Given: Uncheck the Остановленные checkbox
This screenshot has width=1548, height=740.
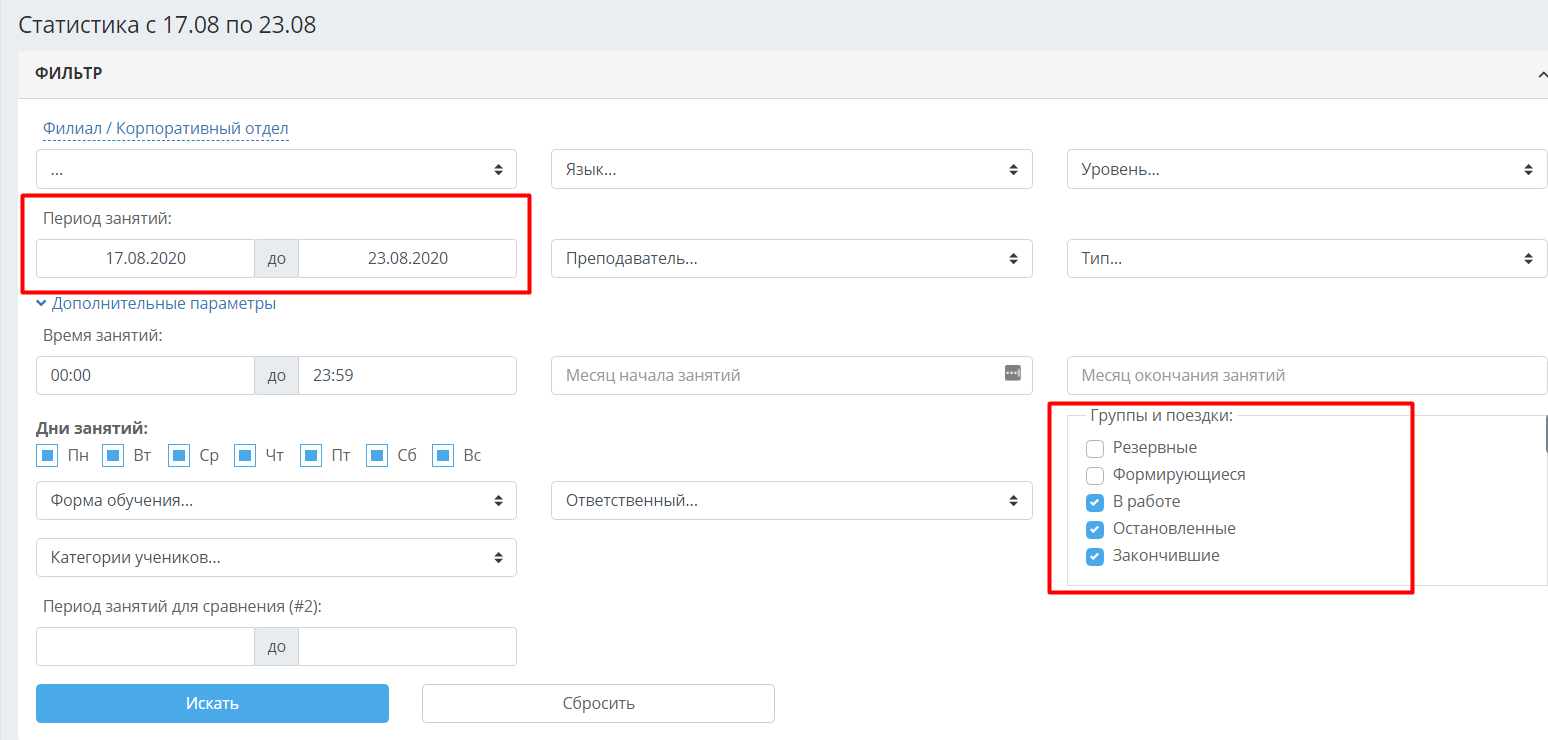Looking at the screenshot, I should pos(1095,529).
